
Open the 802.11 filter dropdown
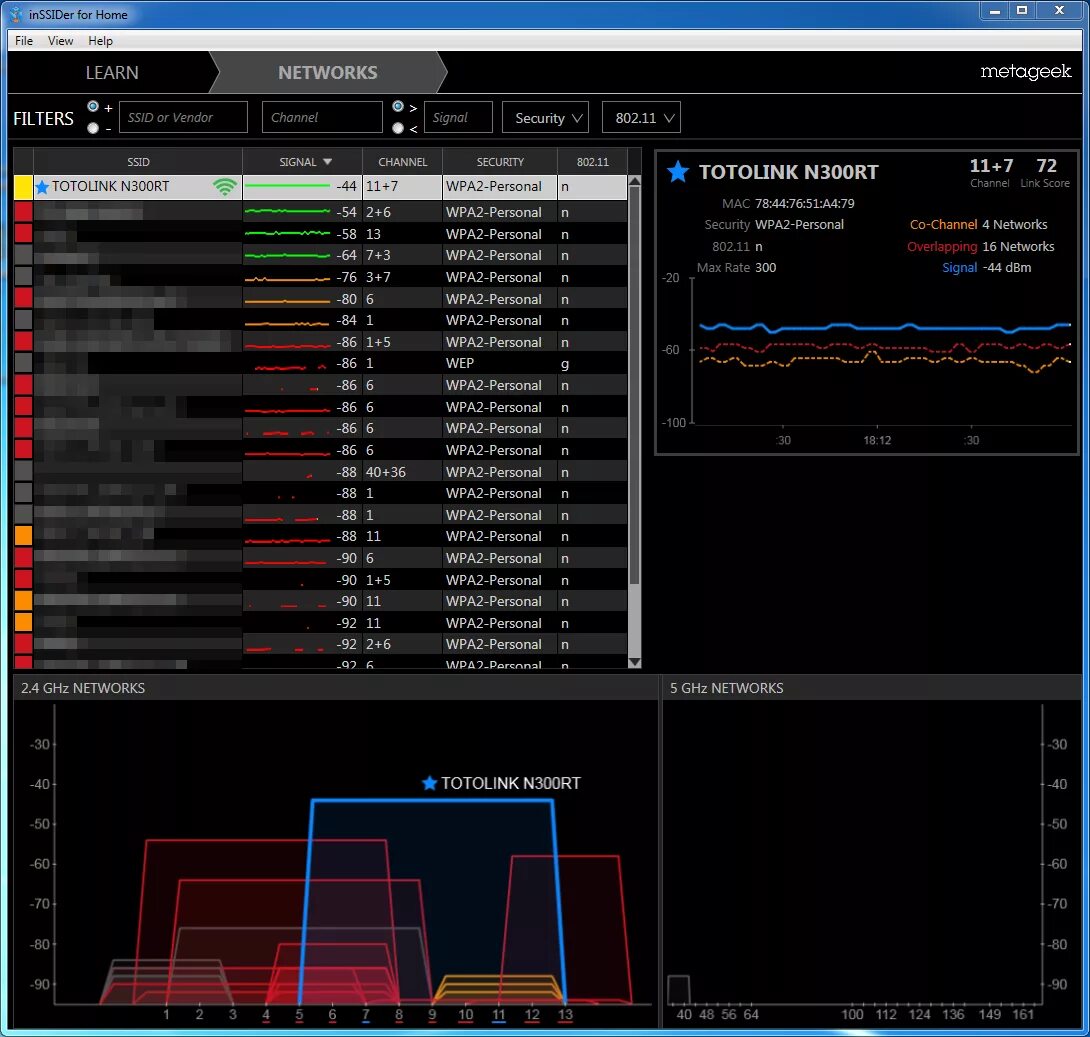pos(642,117)
